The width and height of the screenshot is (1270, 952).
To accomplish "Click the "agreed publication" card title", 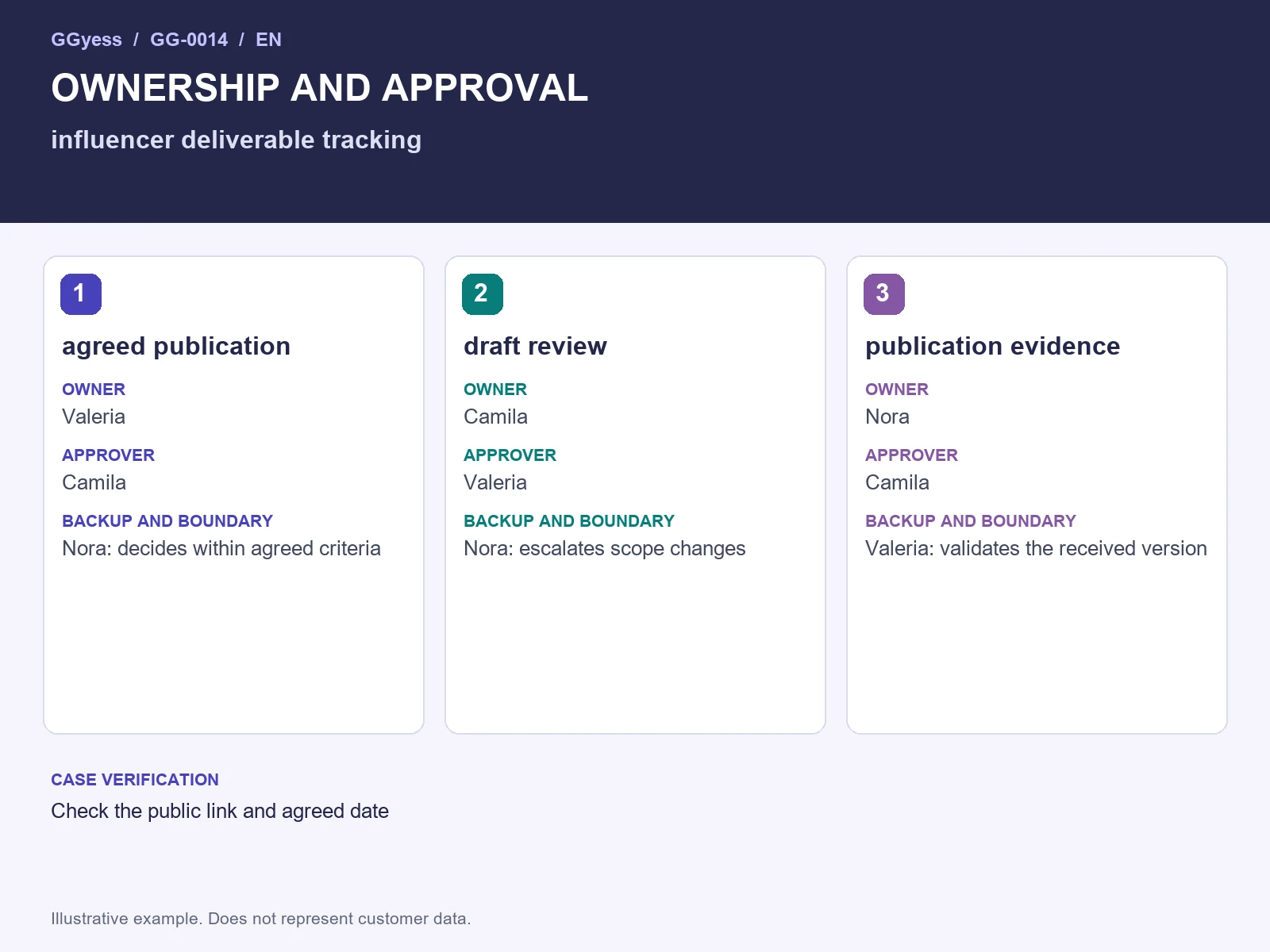I will (x=176, y=346).
